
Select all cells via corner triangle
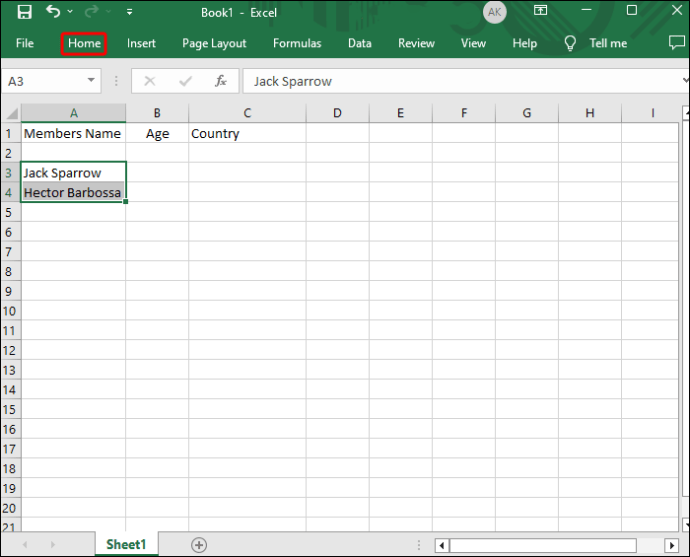coord(12,114)
